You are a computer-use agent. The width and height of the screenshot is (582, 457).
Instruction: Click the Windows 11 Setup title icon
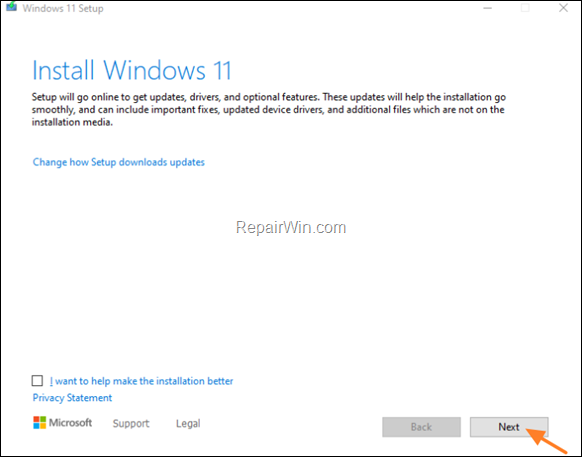[x=12, y=7]
